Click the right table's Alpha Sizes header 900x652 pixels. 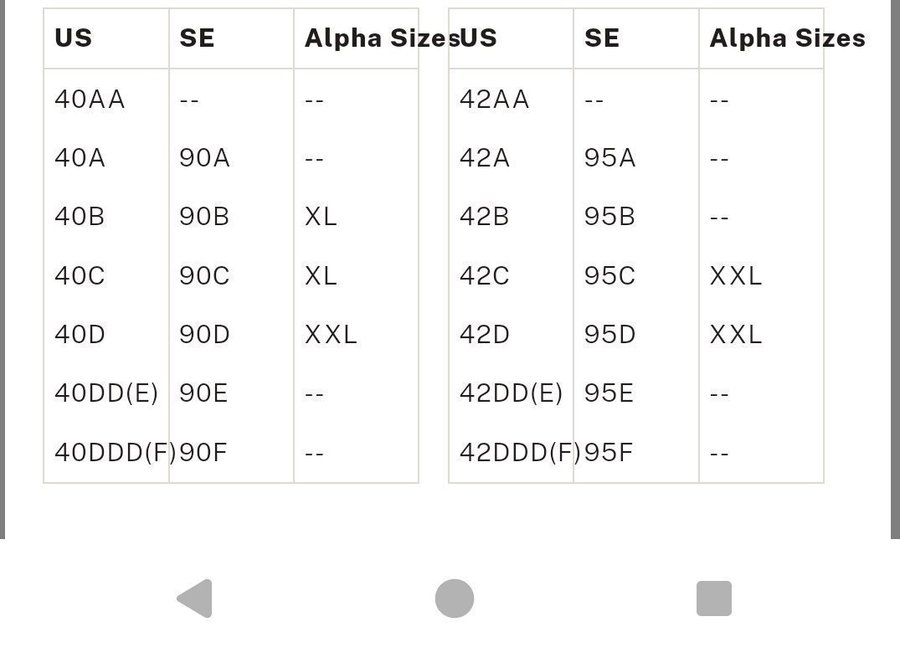[787, 38]
